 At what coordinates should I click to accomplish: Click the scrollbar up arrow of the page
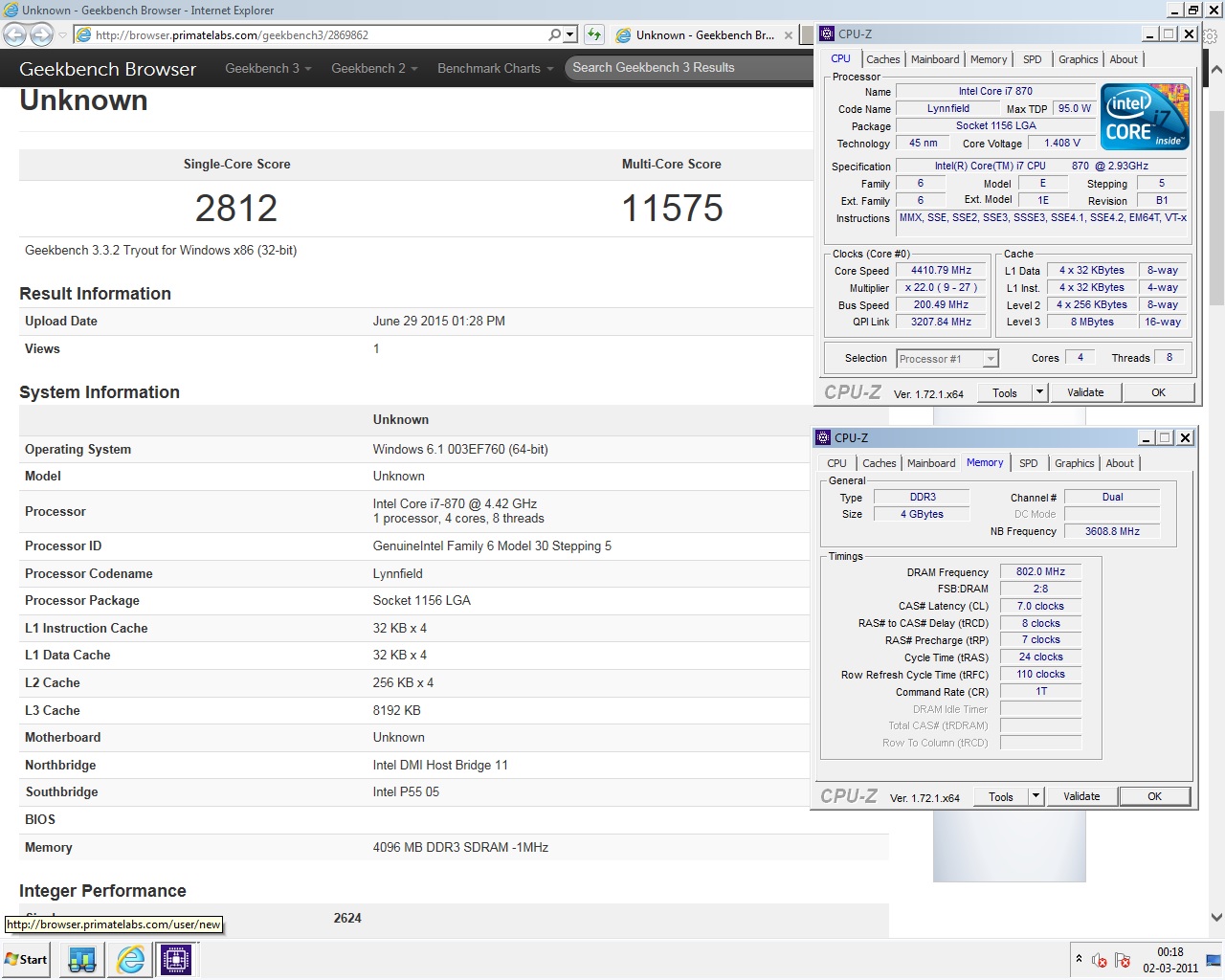point(1216,69)
